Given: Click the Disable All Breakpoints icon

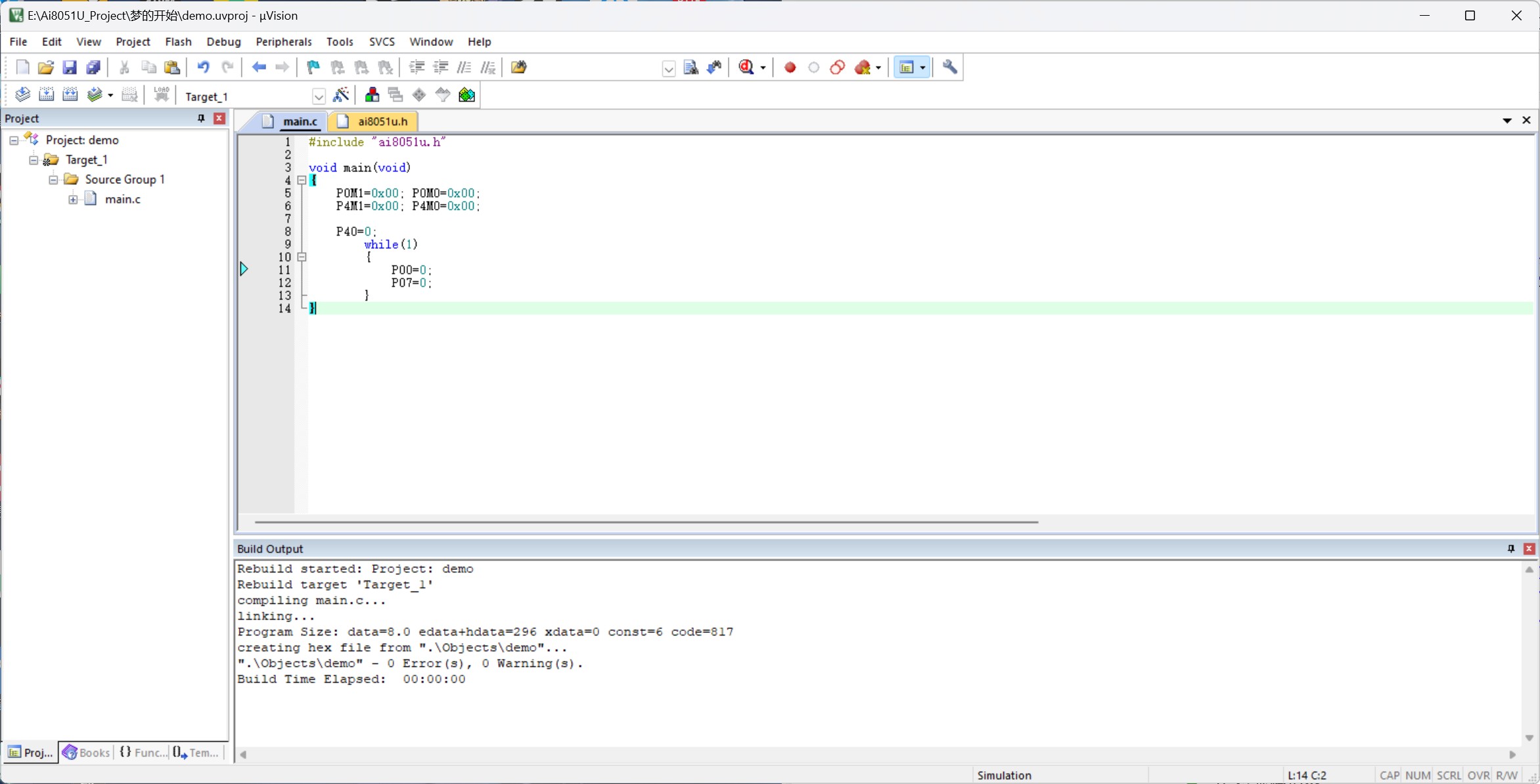Looking at the screenshot, I should click(x=837, y=67).
